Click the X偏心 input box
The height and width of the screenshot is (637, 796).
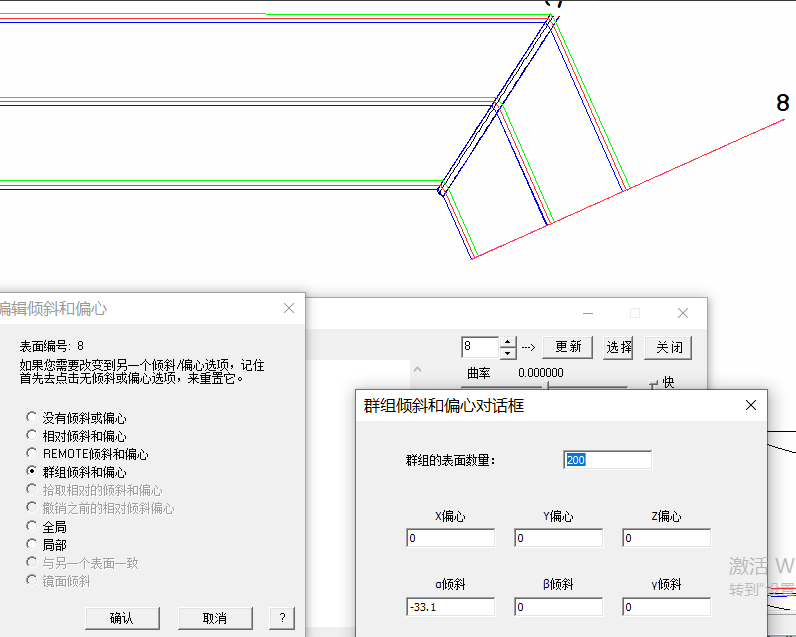450,538
